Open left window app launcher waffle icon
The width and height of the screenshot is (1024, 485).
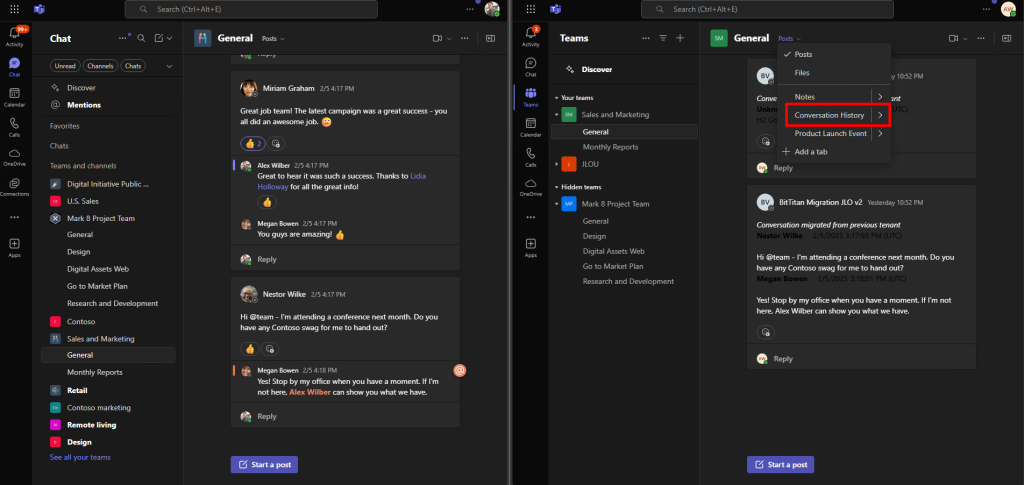tap(14, 9)
